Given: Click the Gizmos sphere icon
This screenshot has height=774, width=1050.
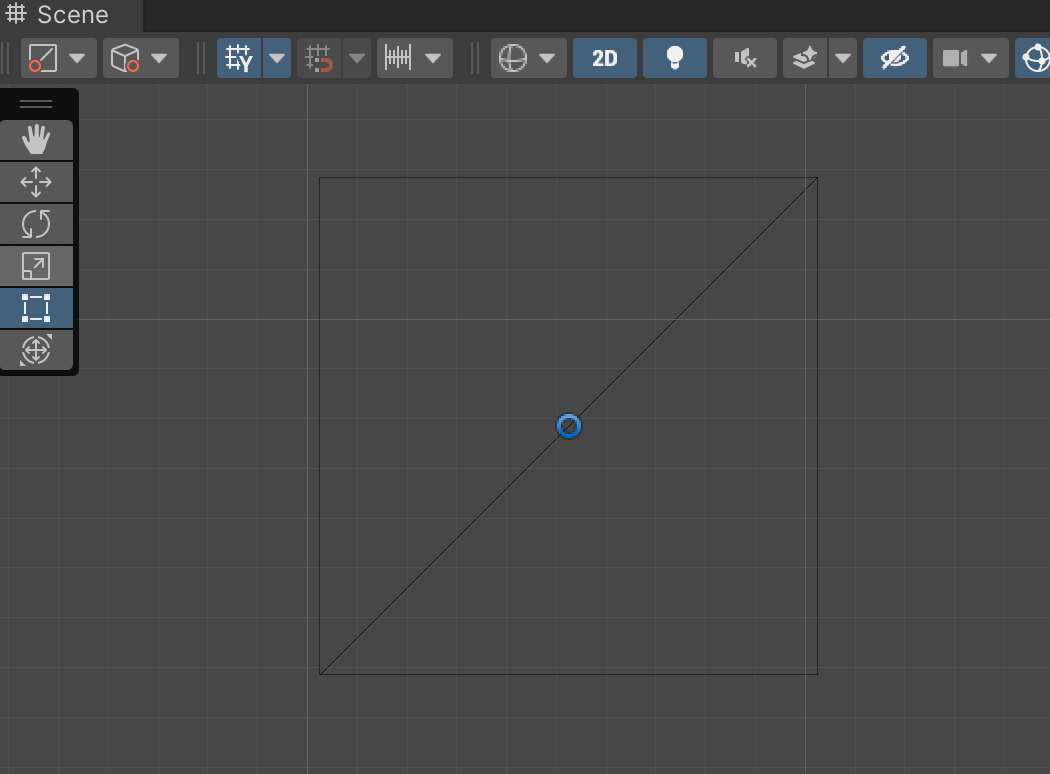Looking at the screenshot, I should click(1034, 58).
